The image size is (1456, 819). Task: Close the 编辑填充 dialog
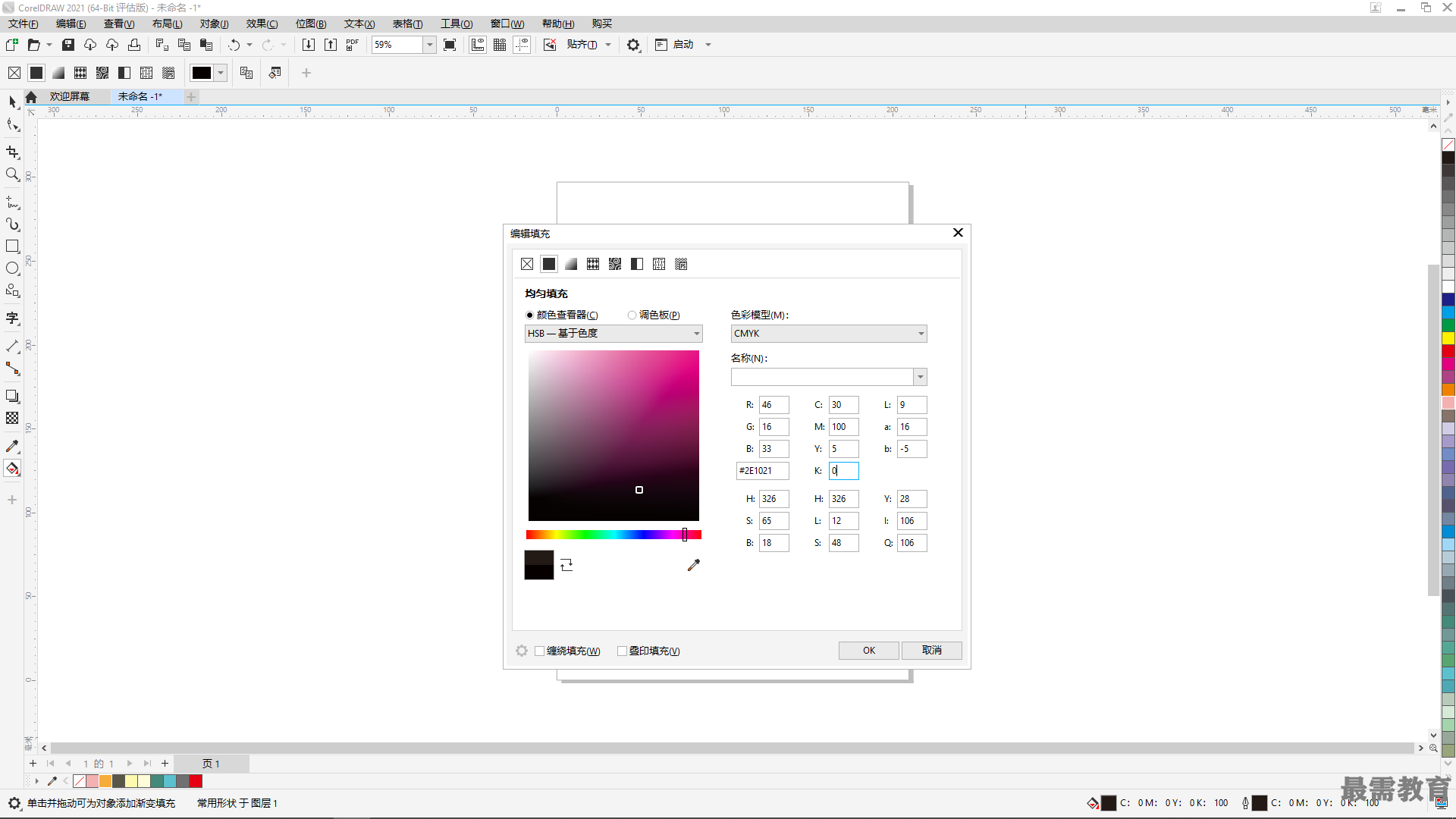coord(958,233)
